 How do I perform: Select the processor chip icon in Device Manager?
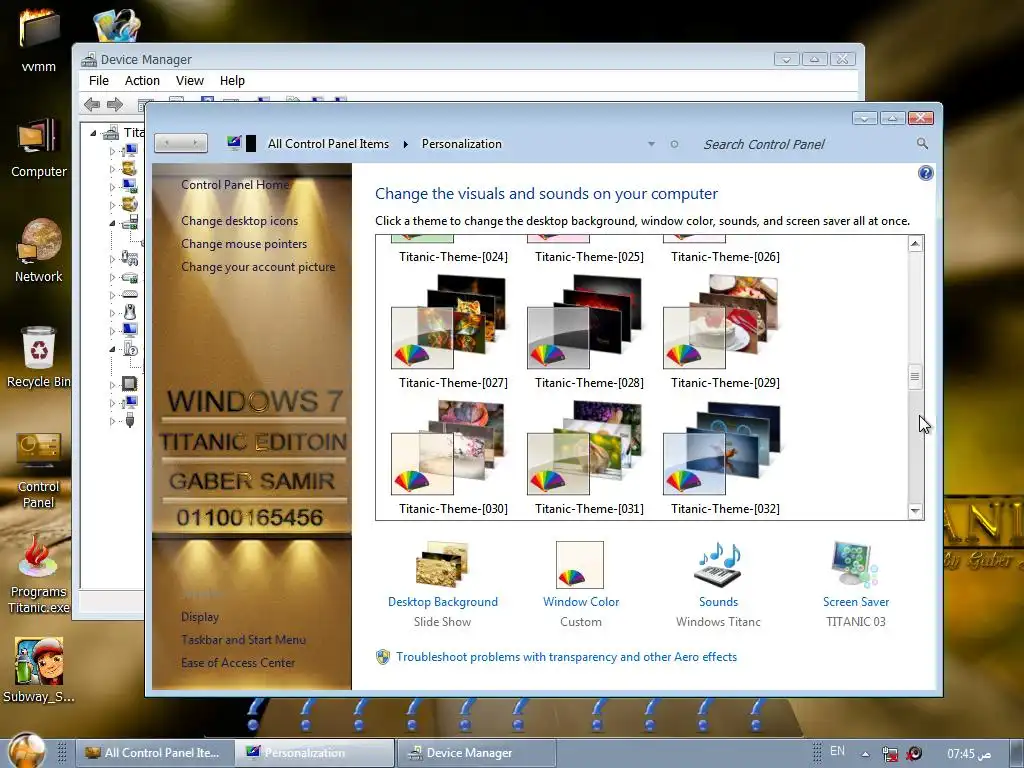(129, 383)
